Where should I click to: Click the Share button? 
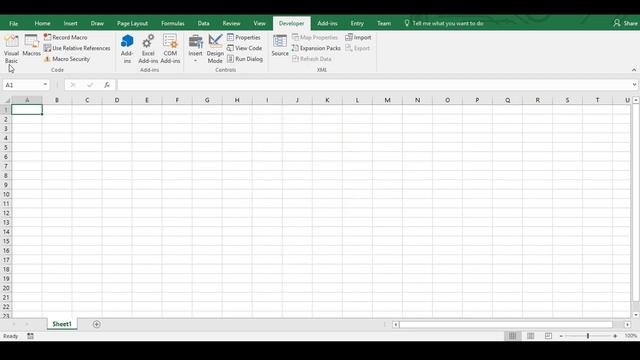point(625,23)
